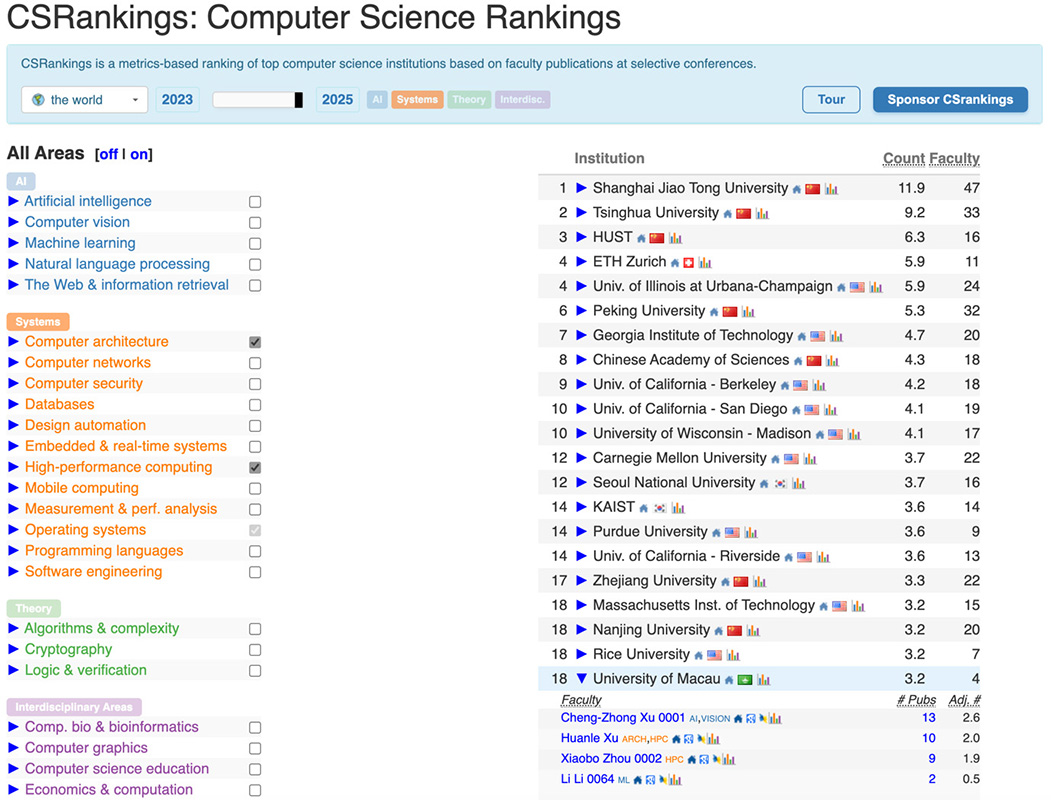
Task: Tick the Cryptography area checkbox
Action: point(255,650)
